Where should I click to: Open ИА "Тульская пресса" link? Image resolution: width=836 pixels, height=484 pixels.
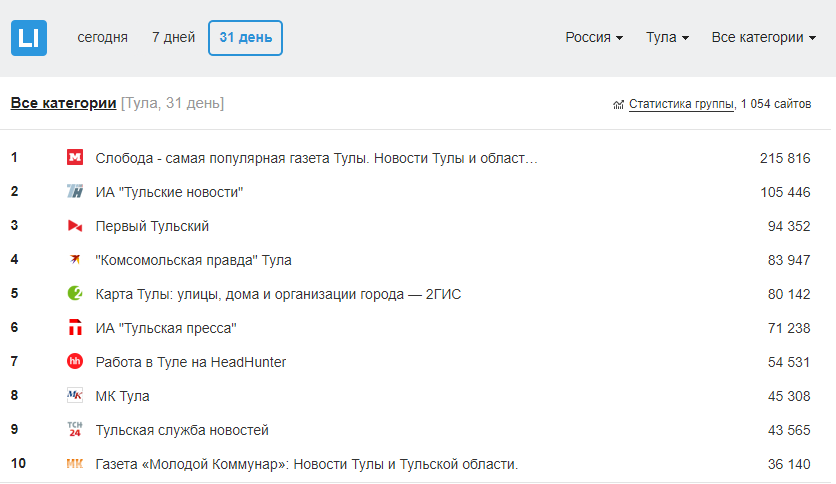coord(166,328)
